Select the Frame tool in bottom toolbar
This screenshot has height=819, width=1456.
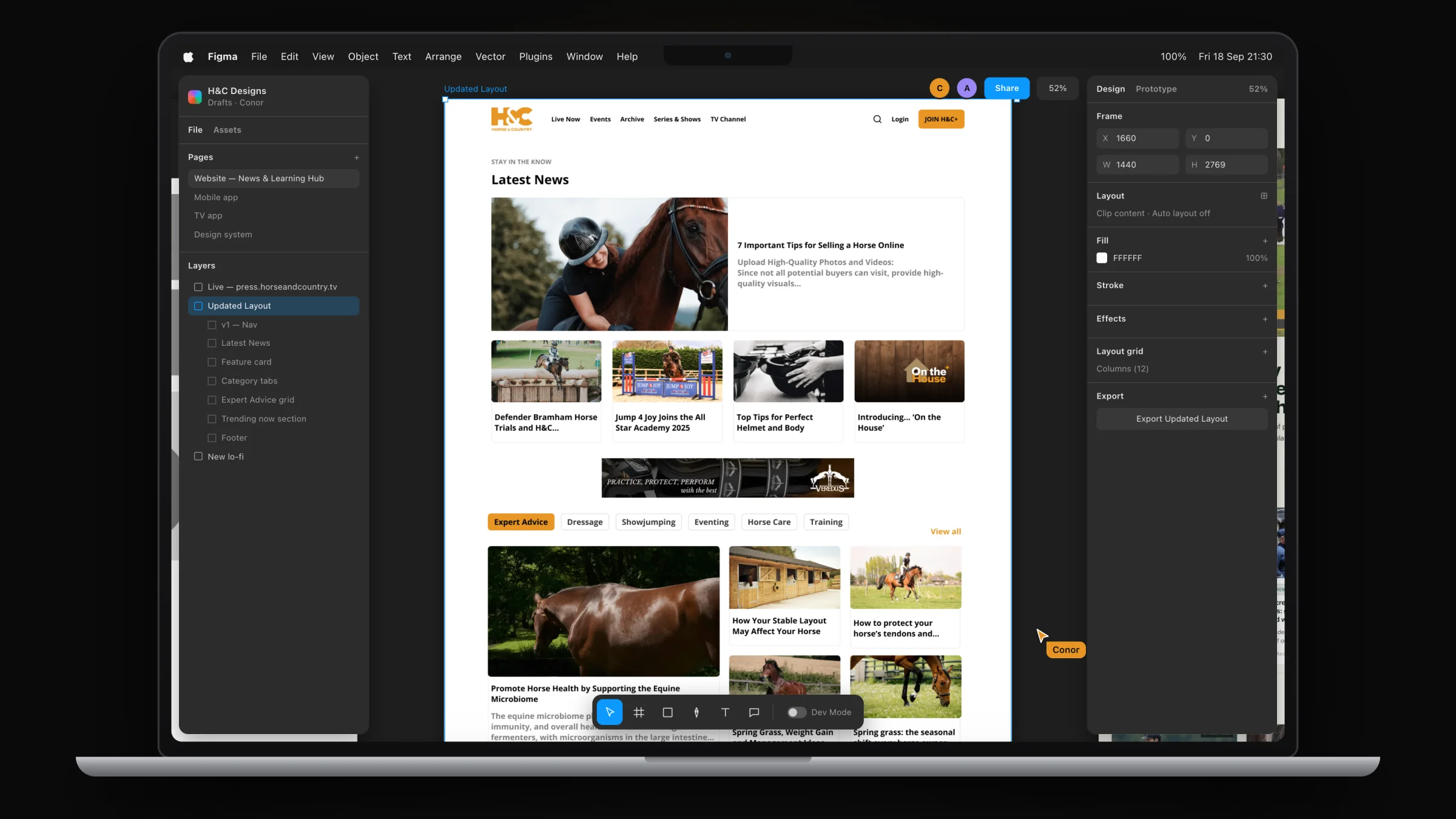tap(639, 712)
